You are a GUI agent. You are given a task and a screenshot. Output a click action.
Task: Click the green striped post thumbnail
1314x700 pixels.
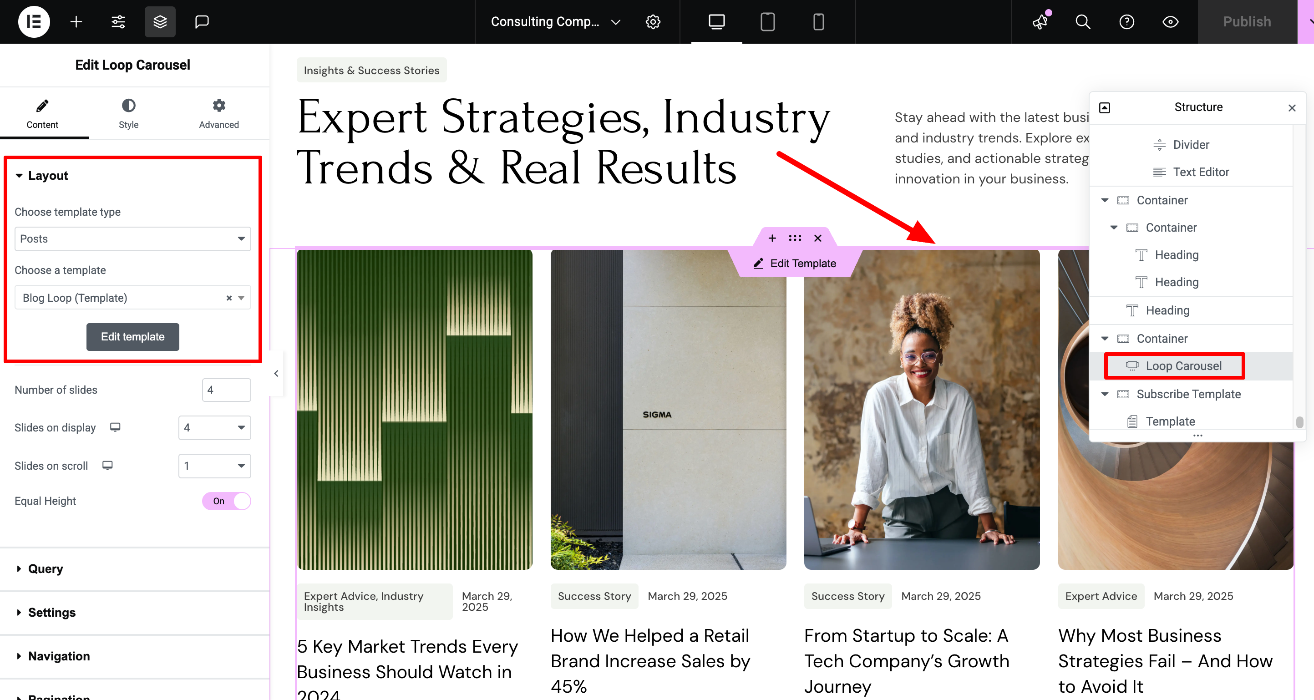pyautogui.click(x=415, y=410)
